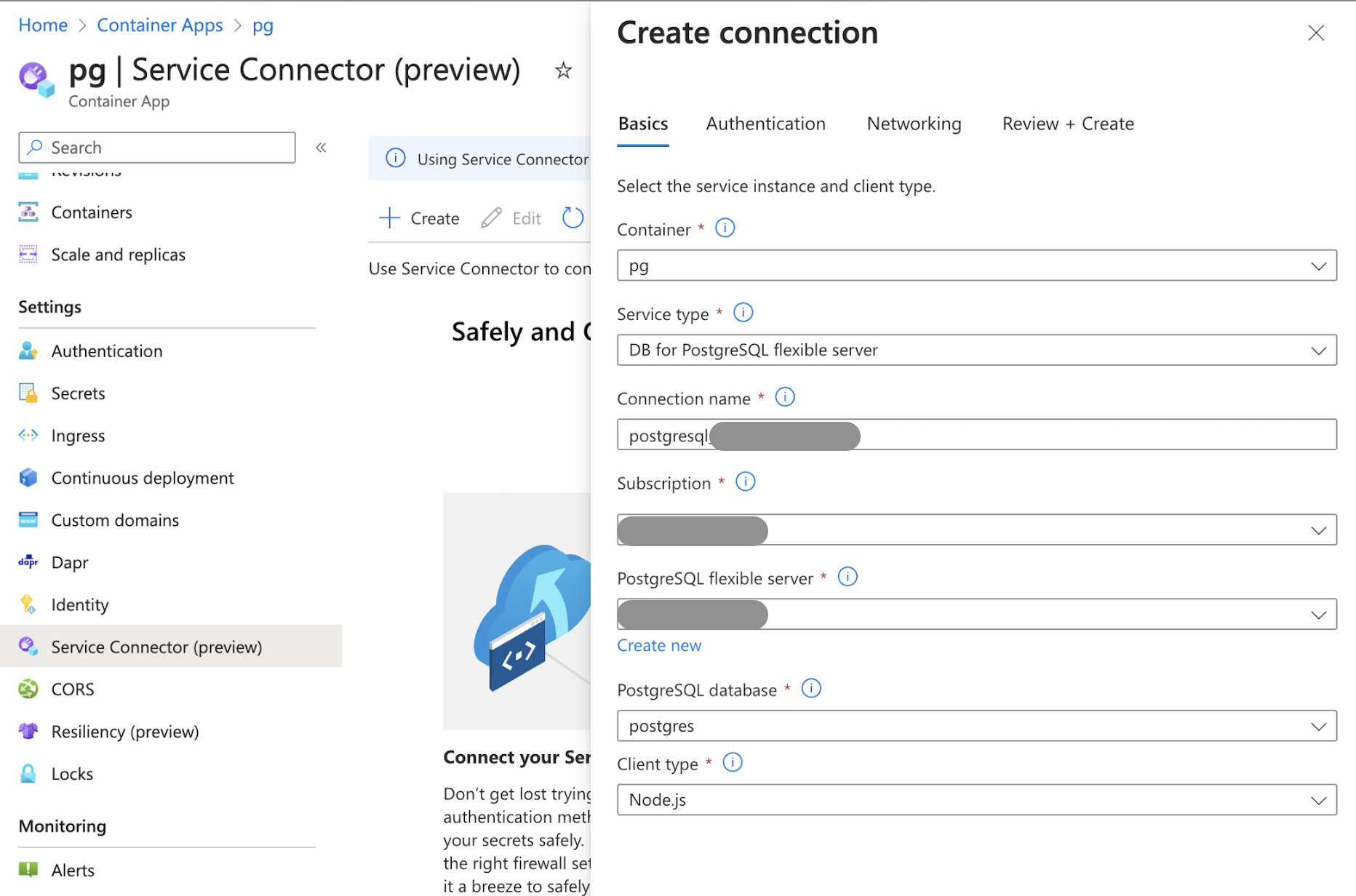Screen dimensions: 1356x896
Task: Switch to the Authentication tab in Create connection
Action: (x=765, y=124)
